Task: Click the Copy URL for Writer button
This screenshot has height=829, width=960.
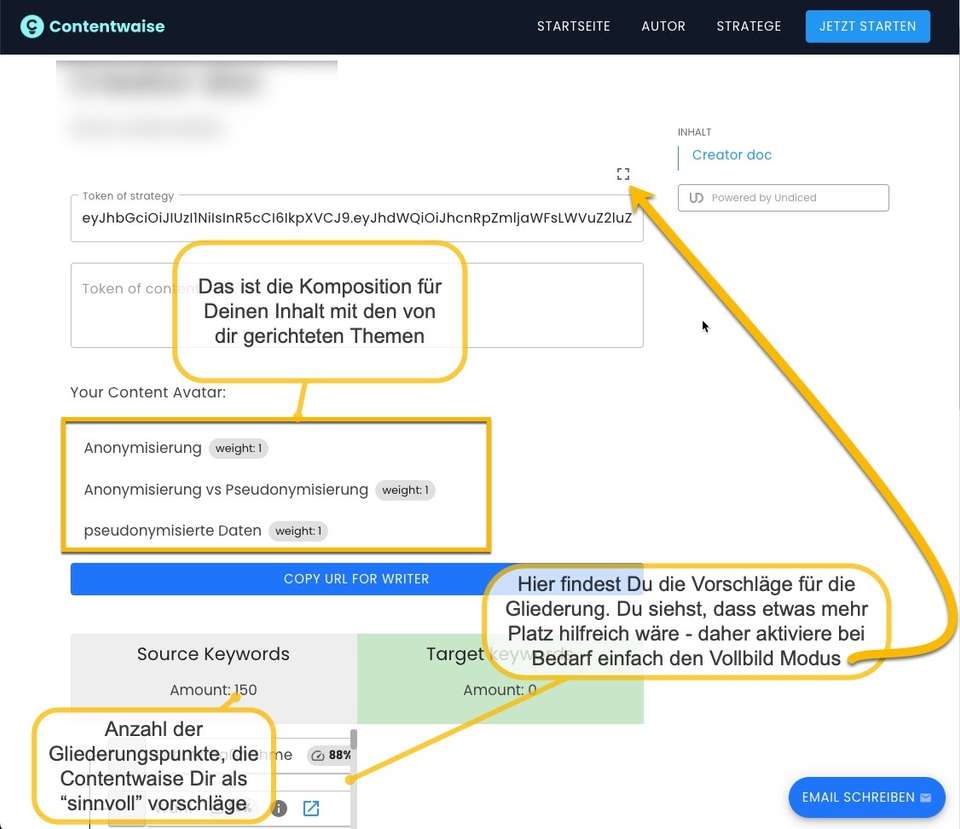Action: (x=356, y=579)
